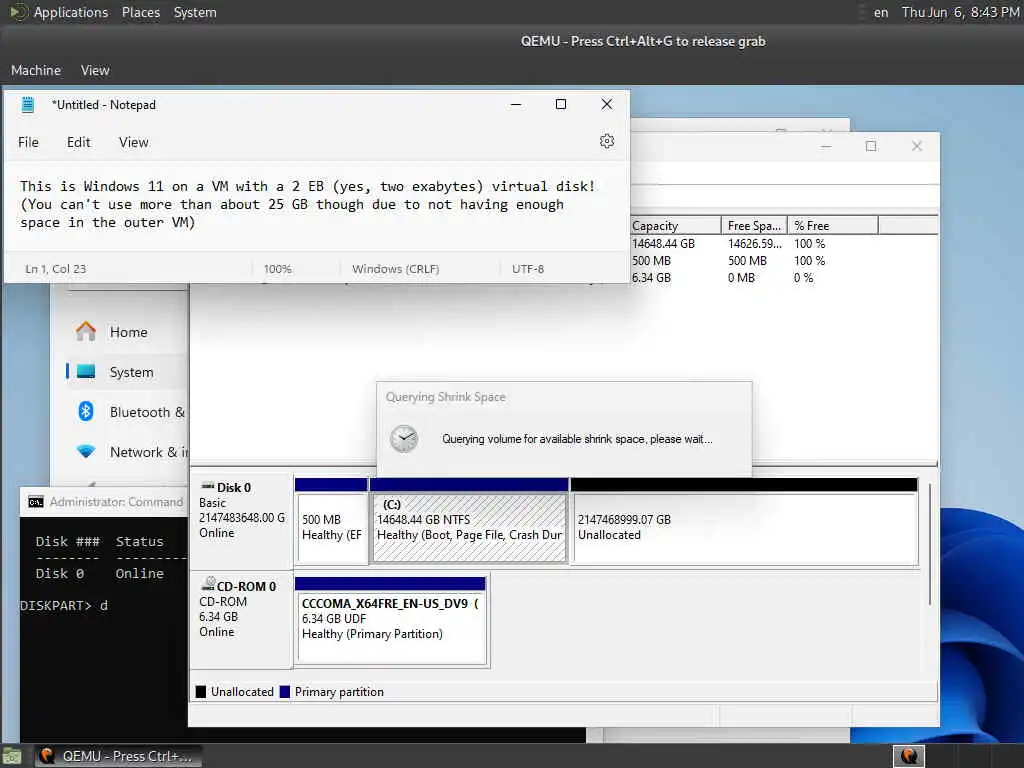Click the en keyboard layout indicator
This screenshot has width=1024, height=768.
pos(881,12)
